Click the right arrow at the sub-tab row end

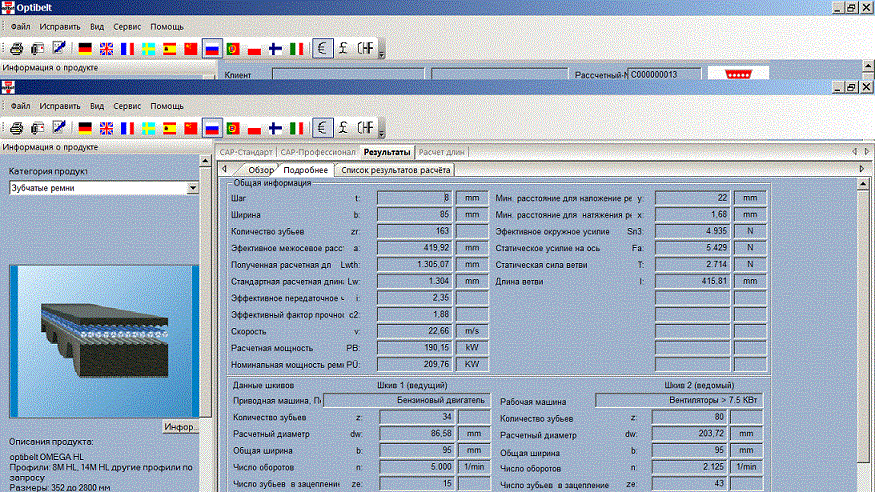(x=862, y=169)
